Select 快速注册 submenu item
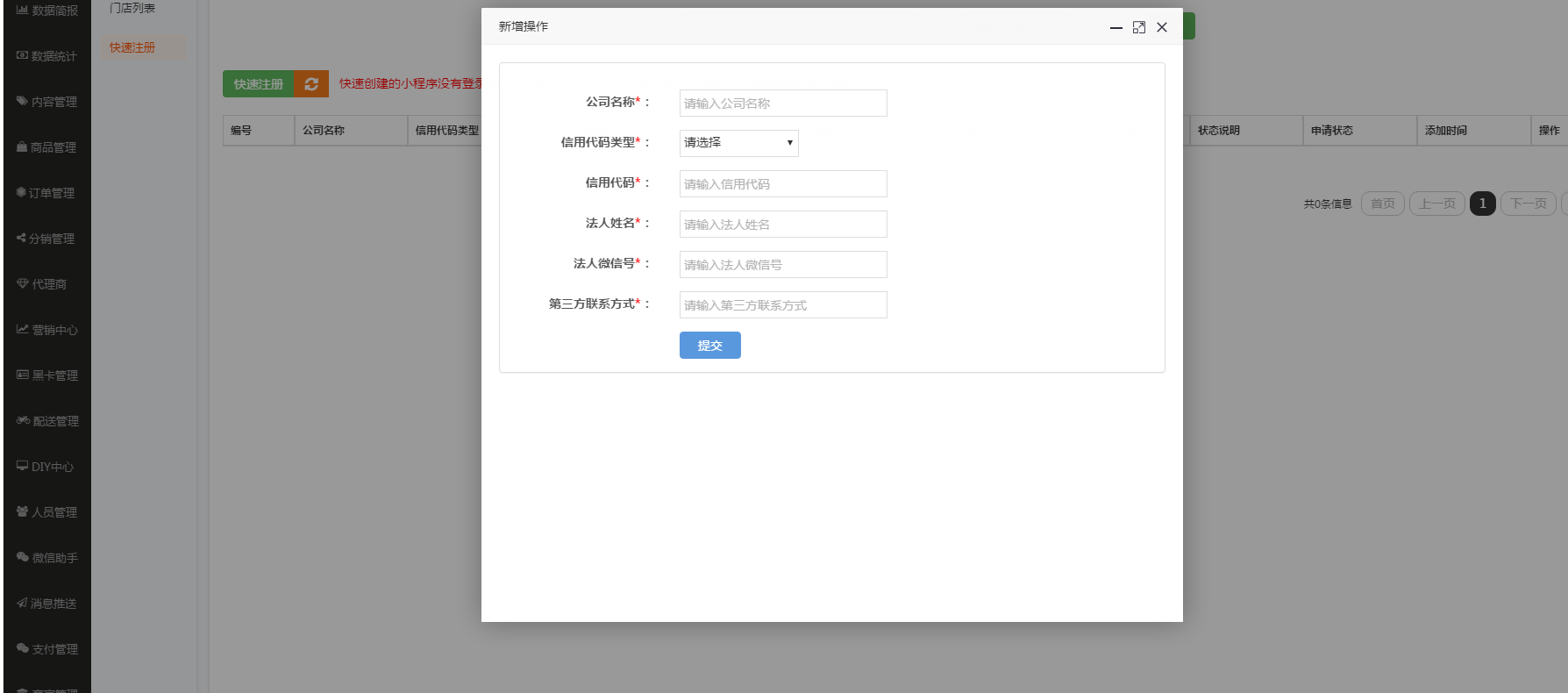 pos(132,47)
